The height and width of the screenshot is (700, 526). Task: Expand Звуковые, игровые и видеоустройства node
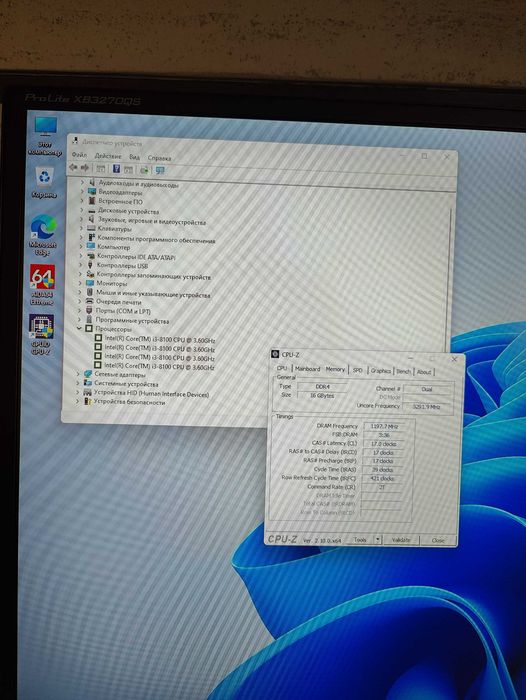[81, 219]
